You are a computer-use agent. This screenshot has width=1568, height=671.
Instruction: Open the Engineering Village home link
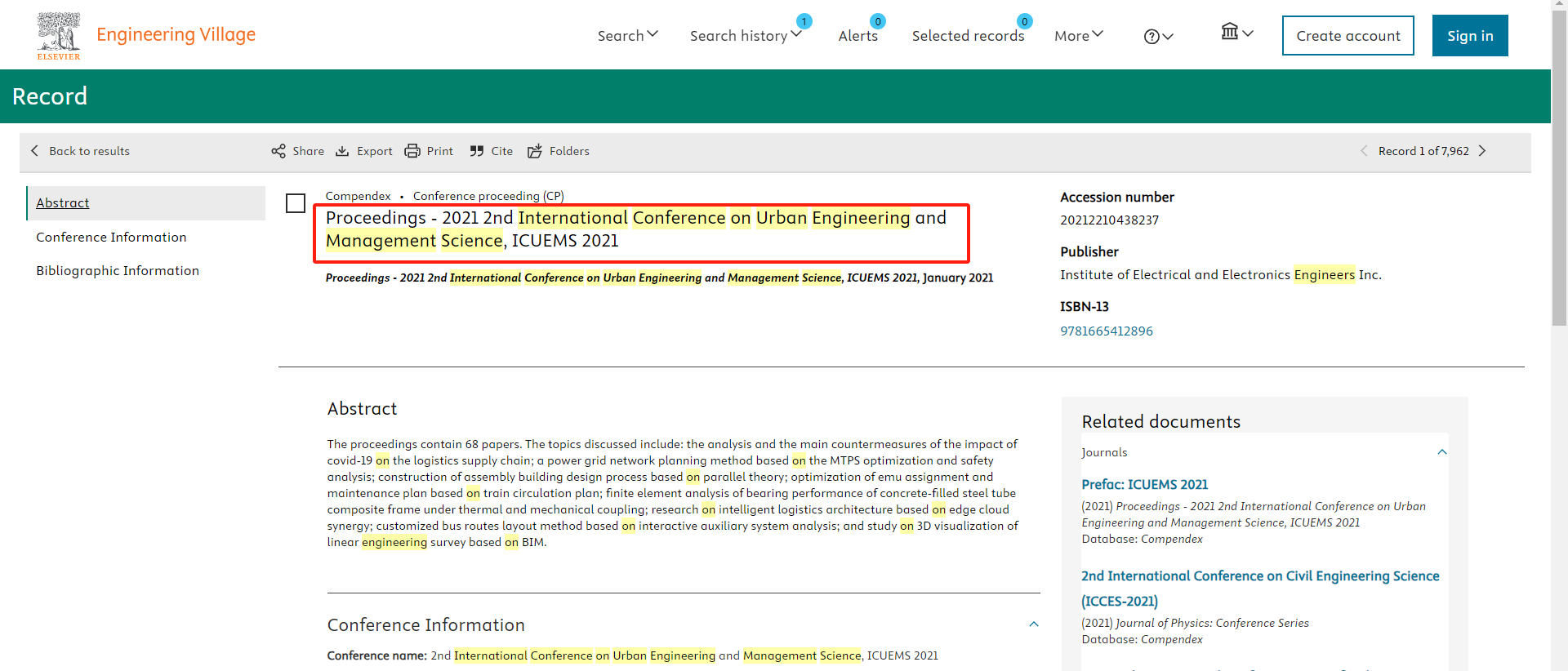coord(176,34)
